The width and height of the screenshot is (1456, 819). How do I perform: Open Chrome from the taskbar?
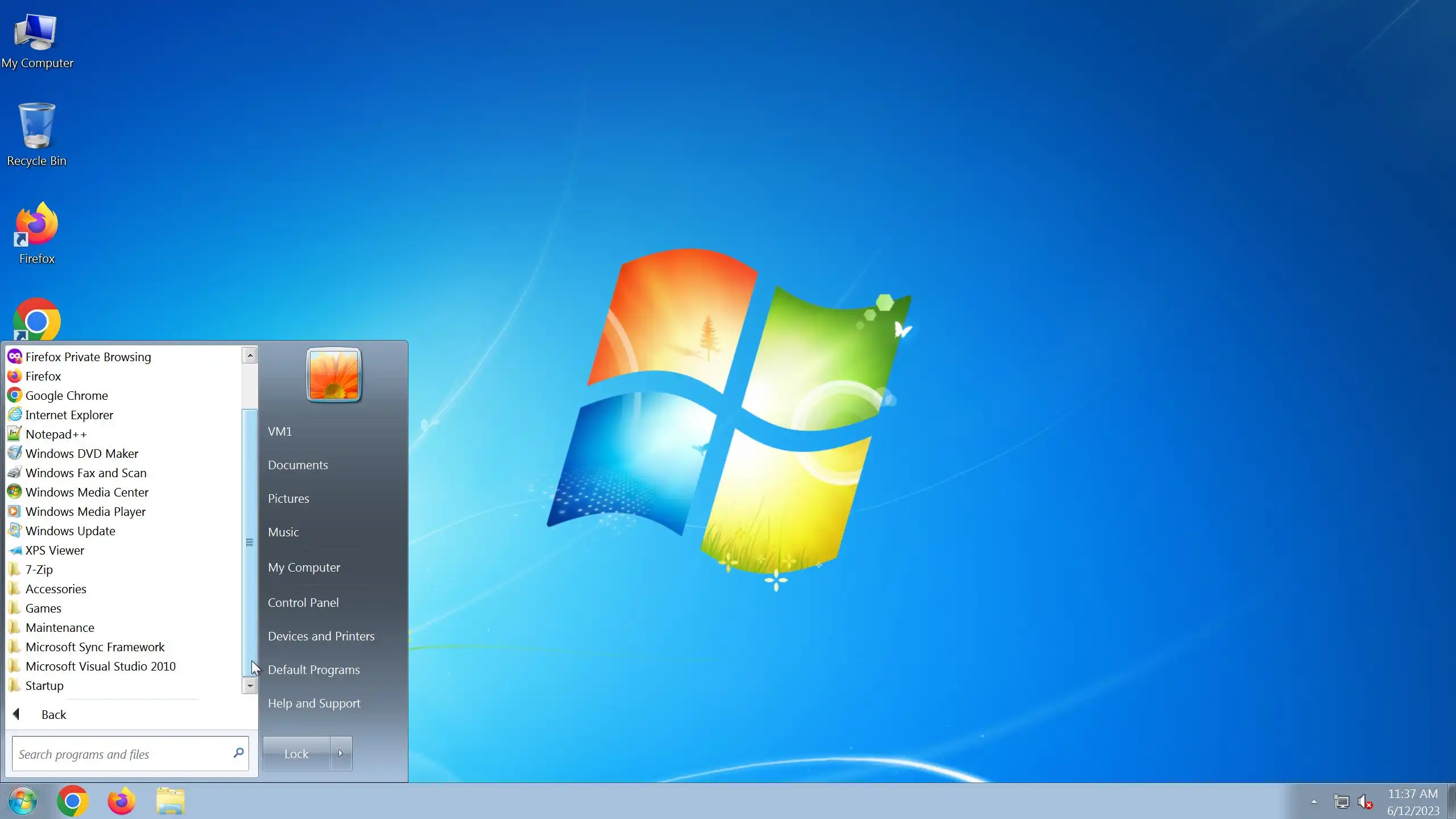click(72, 801)
